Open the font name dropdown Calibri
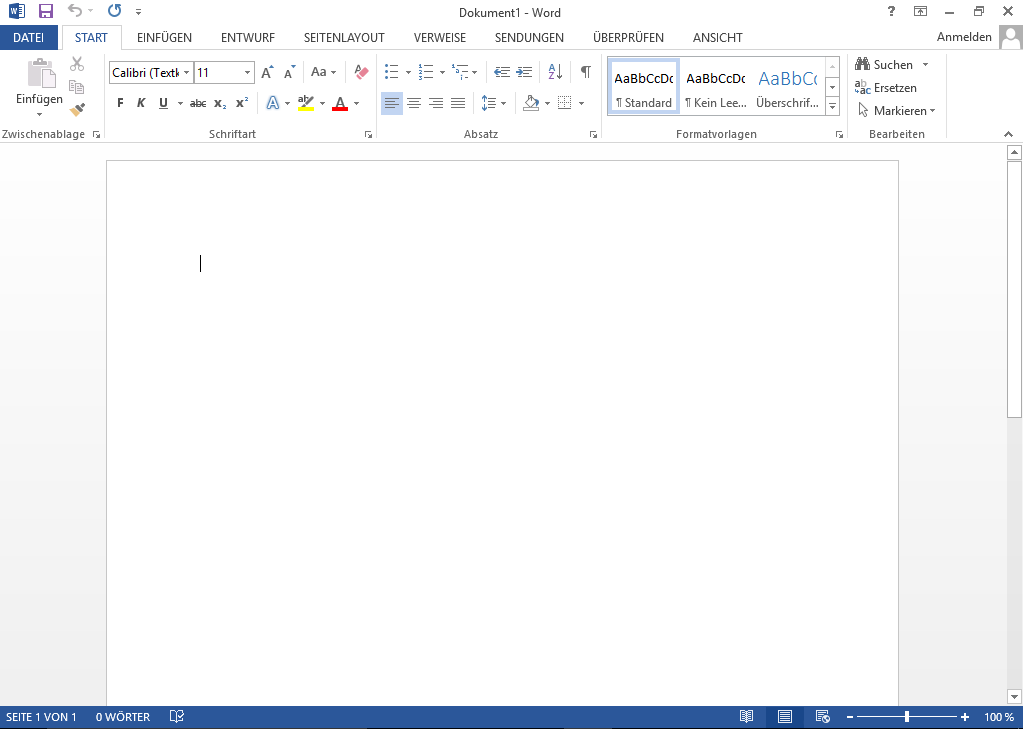1023x729 pixels. click(x=186, y=73)
